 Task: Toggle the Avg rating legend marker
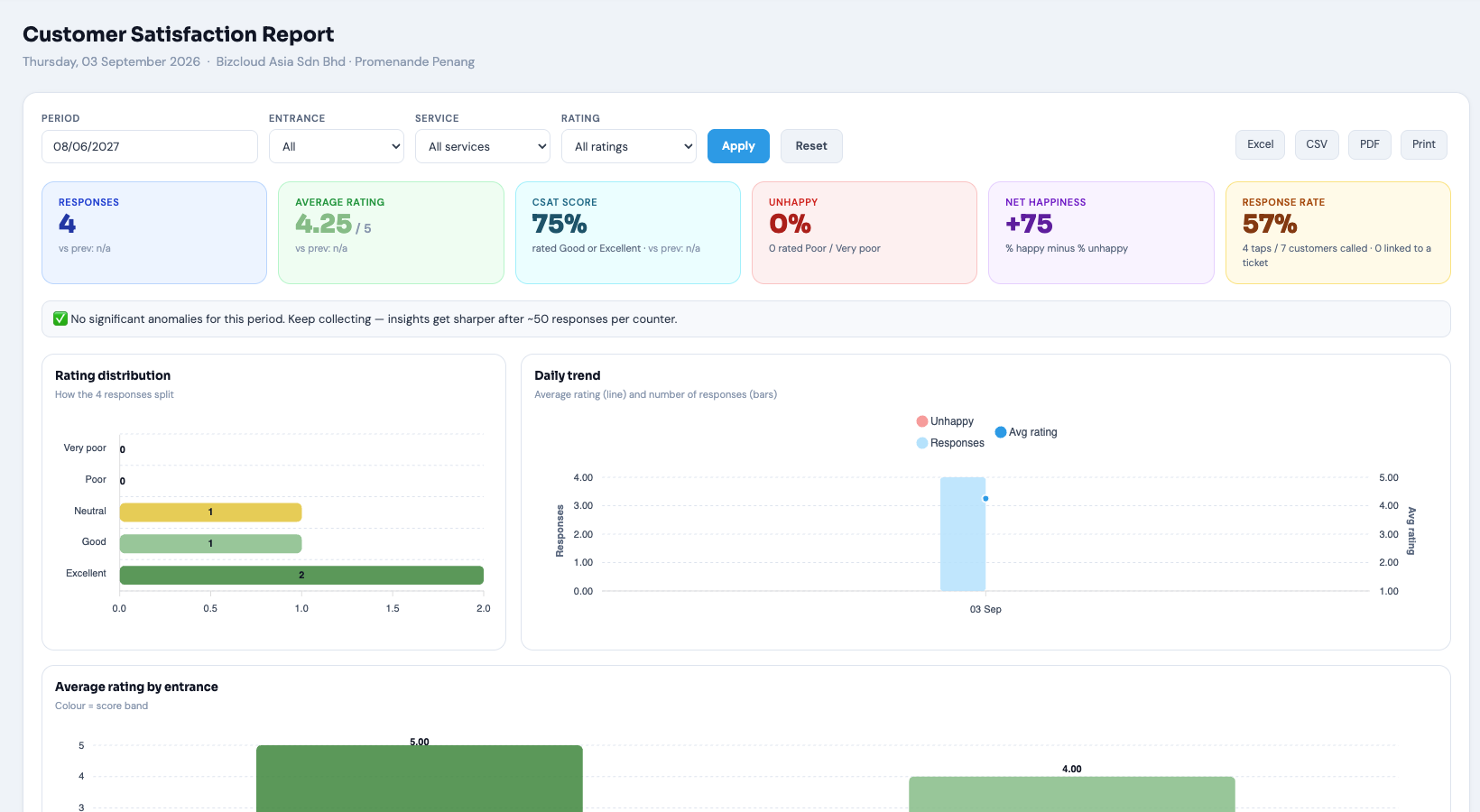[x=1001, y=432]
